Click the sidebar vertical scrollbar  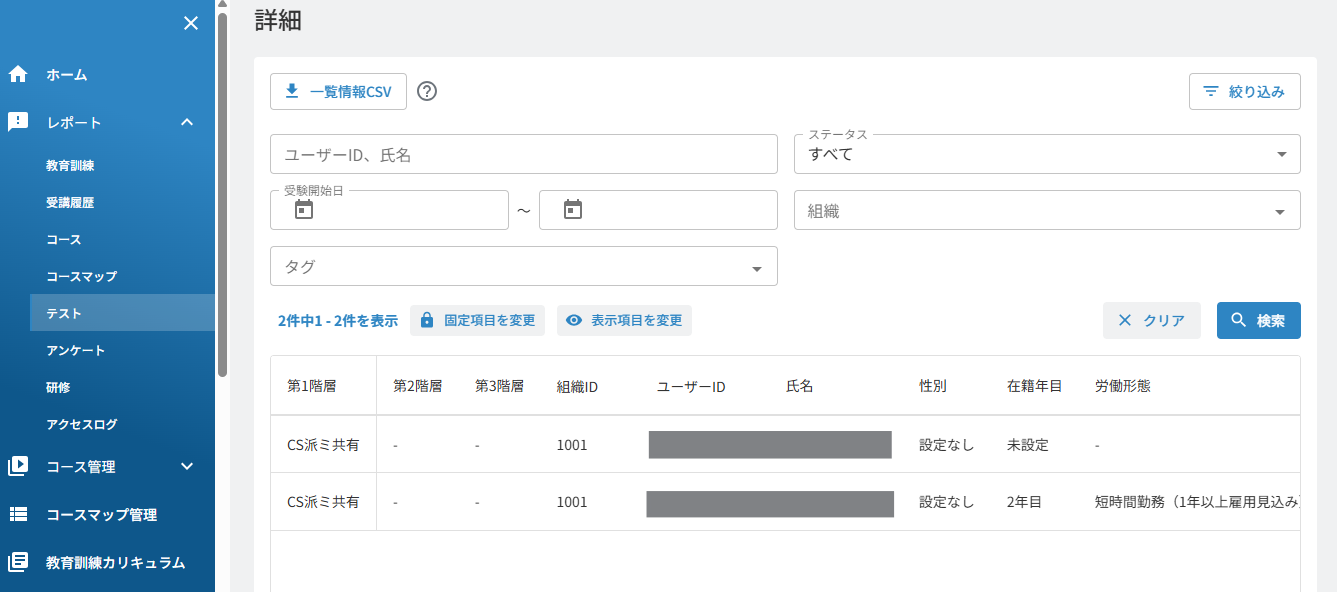coord(222,195)
